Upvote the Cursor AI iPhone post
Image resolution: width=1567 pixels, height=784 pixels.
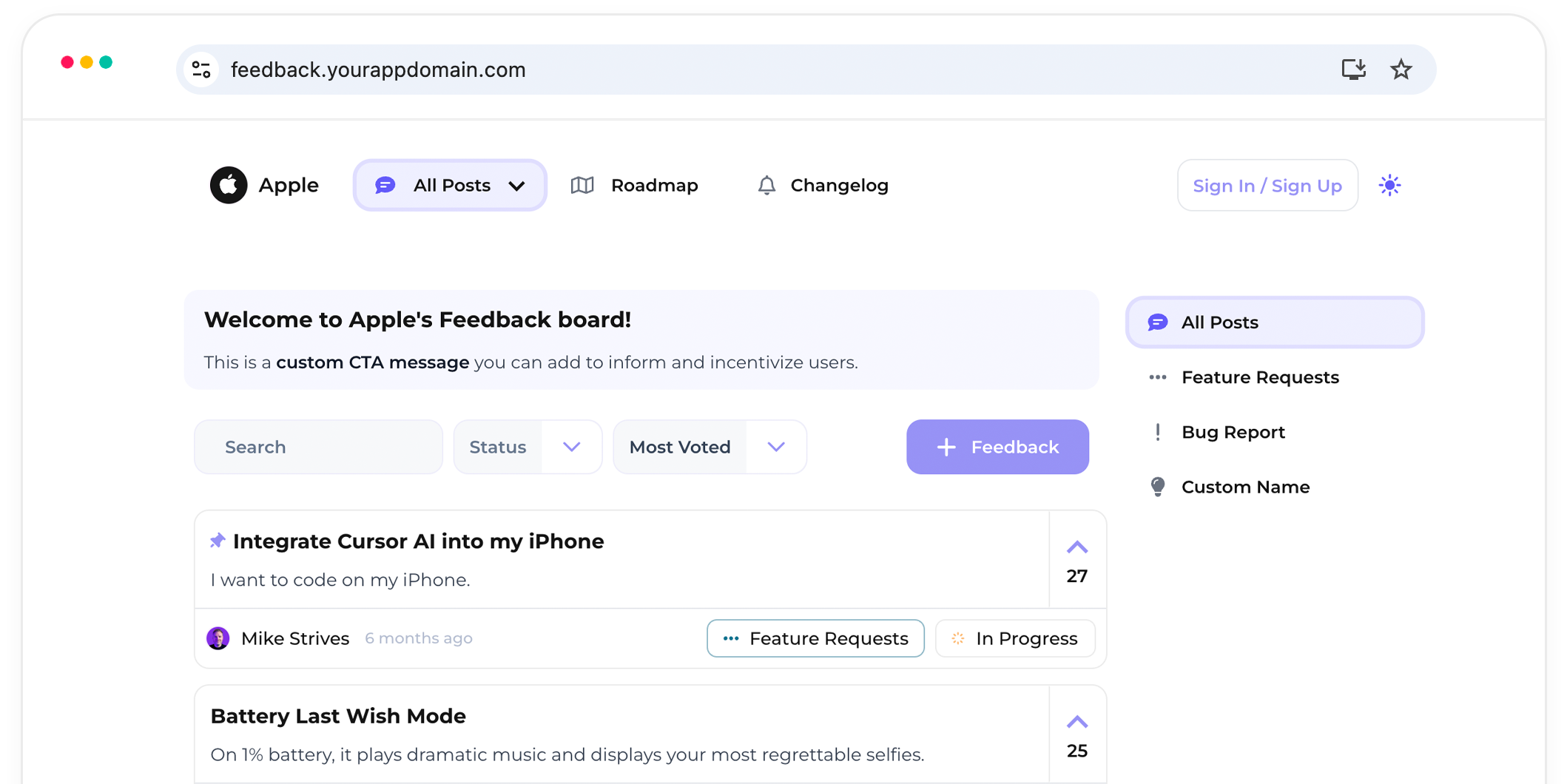pyautogui.click(x=1077, y=548)
